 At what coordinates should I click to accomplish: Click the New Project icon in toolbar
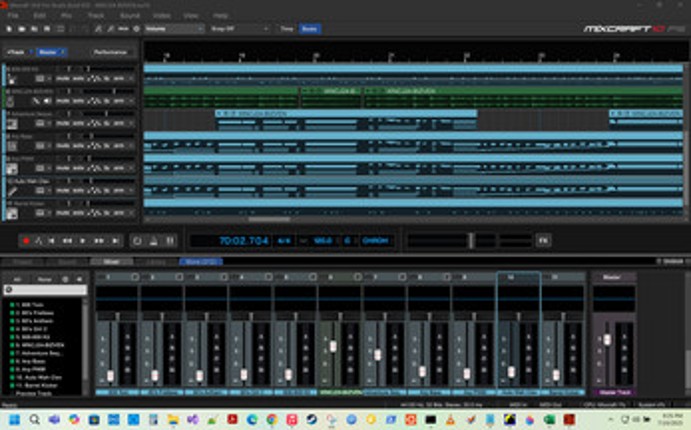click(8, 29)
